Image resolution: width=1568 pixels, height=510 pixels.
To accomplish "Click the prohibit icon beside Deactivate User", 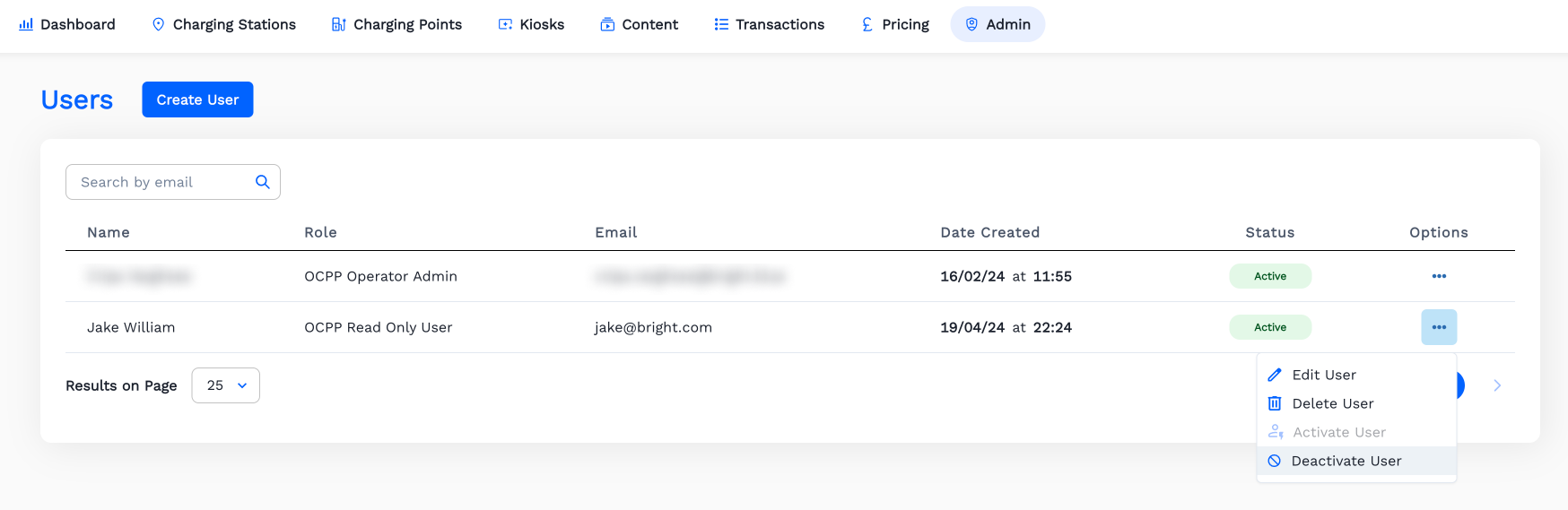I will pos(1275,461).
